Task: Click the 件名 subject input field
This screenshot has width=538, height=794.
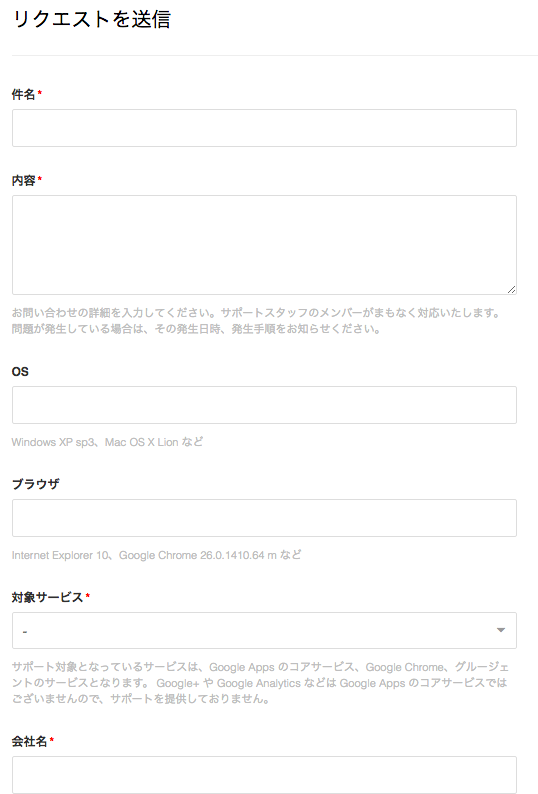Action: (x=264, y=128)
